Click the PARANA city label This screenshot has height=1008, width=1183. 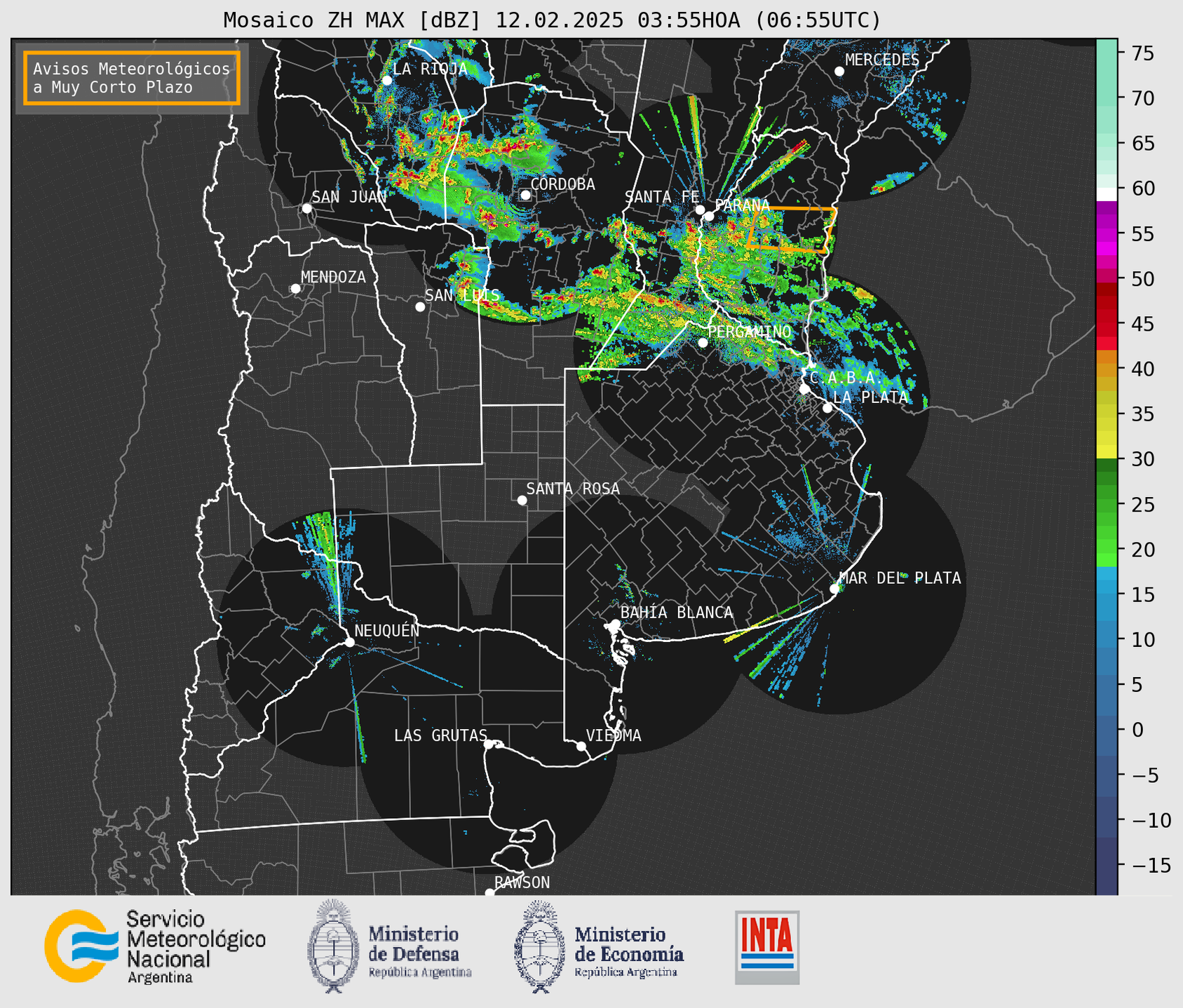click(742, 205)
